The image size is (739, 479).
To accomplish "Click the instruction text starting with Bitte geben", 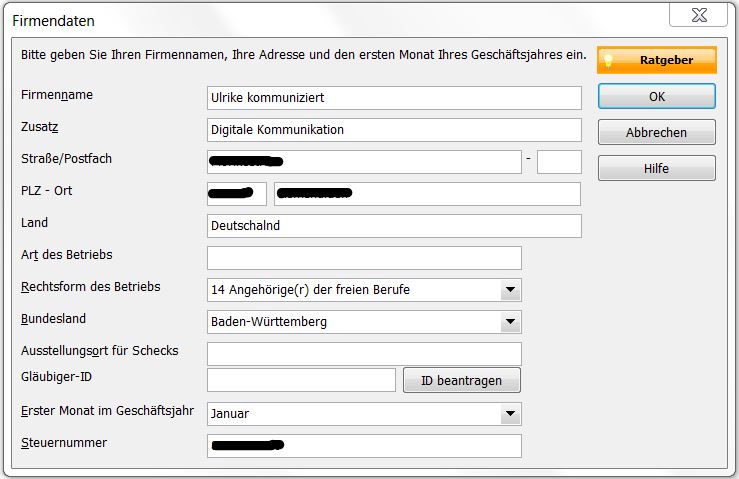I will tap(304, 55).
